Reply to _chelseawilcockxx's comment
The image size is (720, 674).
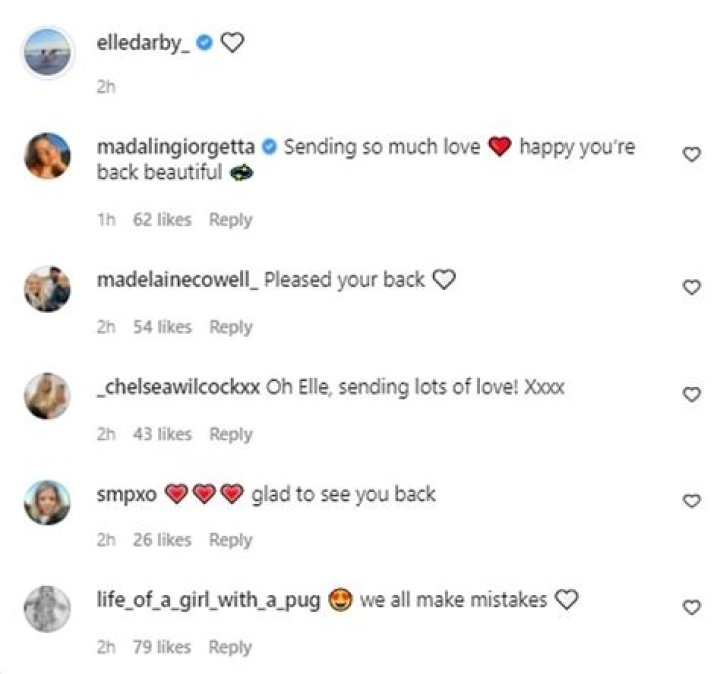(x=230, y=434)
